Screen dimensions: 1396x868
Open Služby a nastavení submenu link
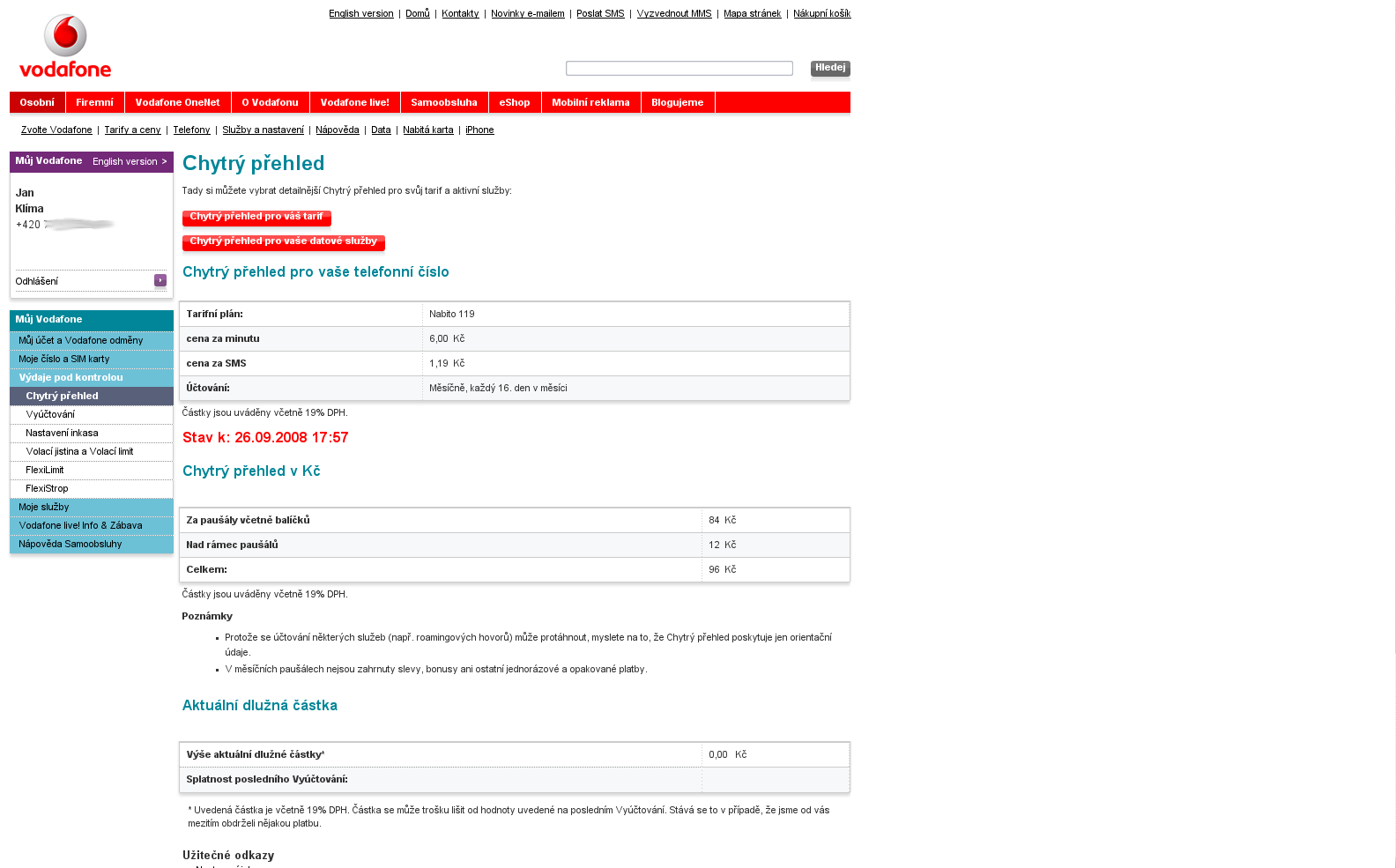point(263,130)
